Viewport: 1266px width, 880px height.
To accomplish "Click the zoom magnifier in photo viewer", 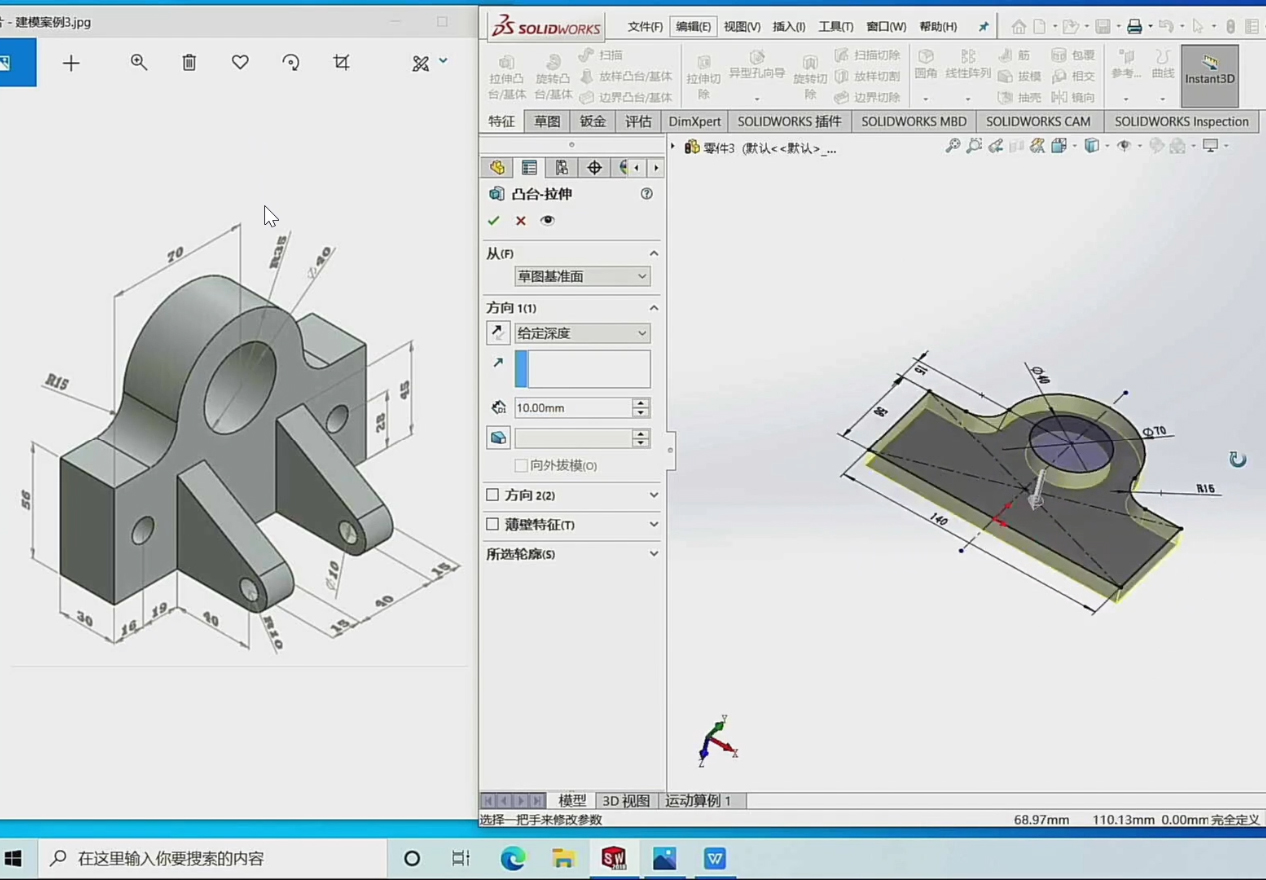I will [x=139, y=63].
